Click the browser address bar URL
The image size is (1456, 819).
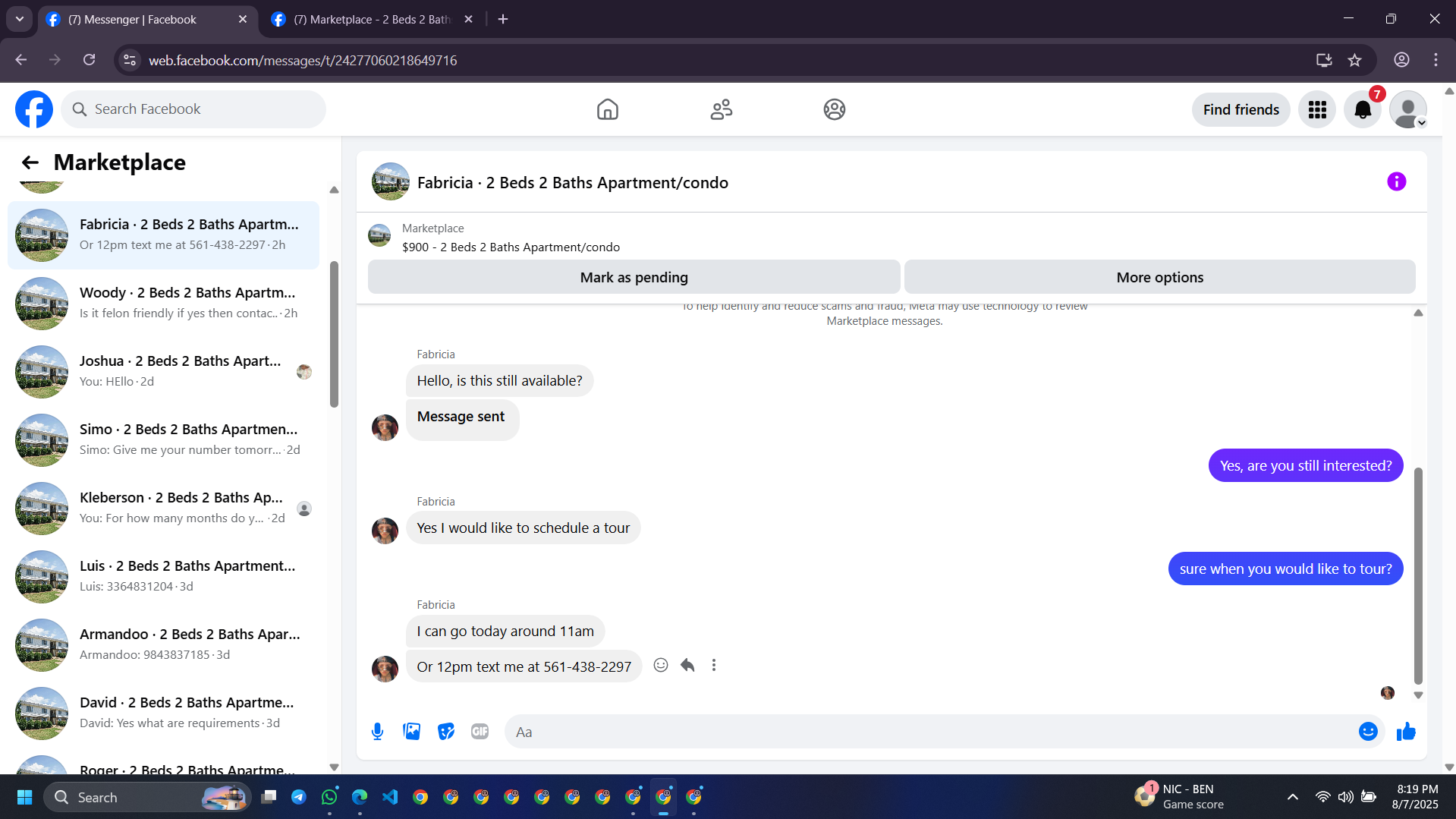tap(303, 60)
